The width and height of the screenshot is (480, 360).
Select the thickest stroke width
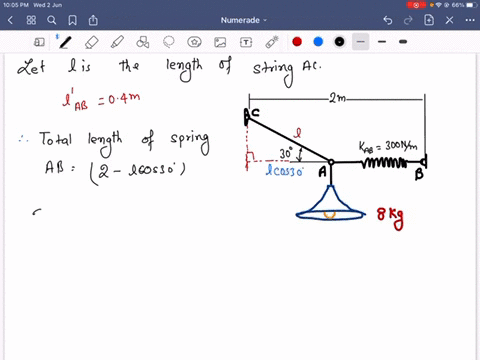click(x=403, y=42)
